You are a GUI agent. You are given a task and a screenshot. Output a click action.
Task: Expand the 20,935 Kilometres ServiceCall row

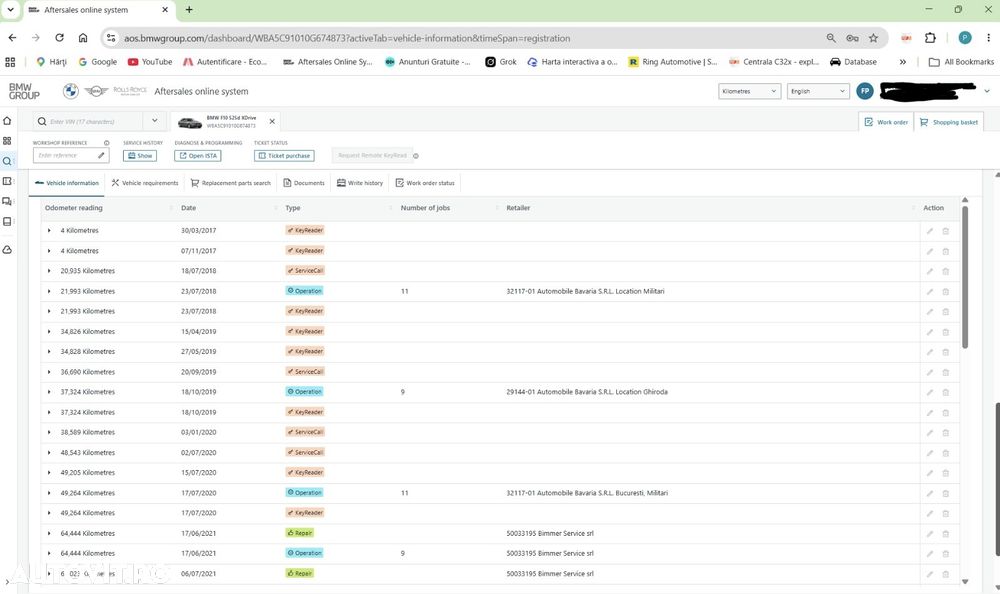pos(49,271)
